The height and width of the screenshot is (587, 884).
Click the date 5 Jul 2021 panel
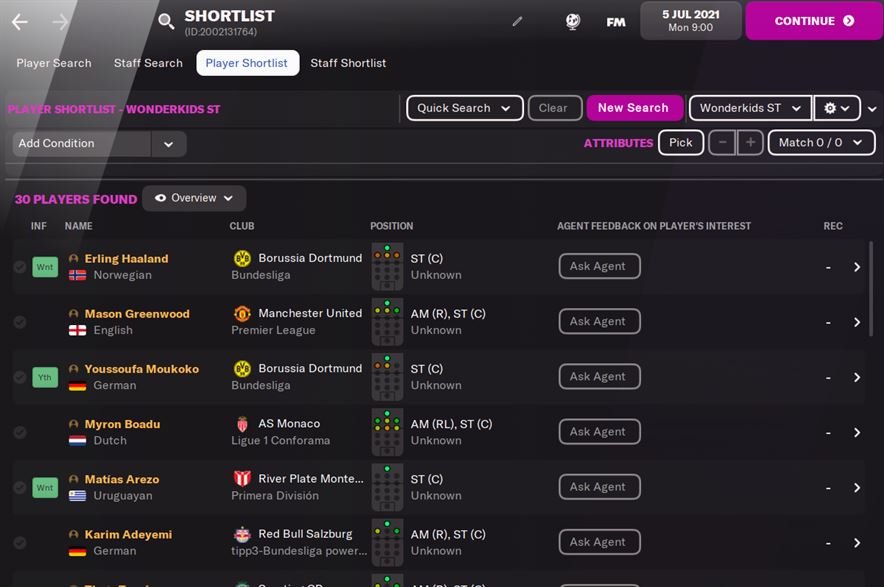point(691,21)
